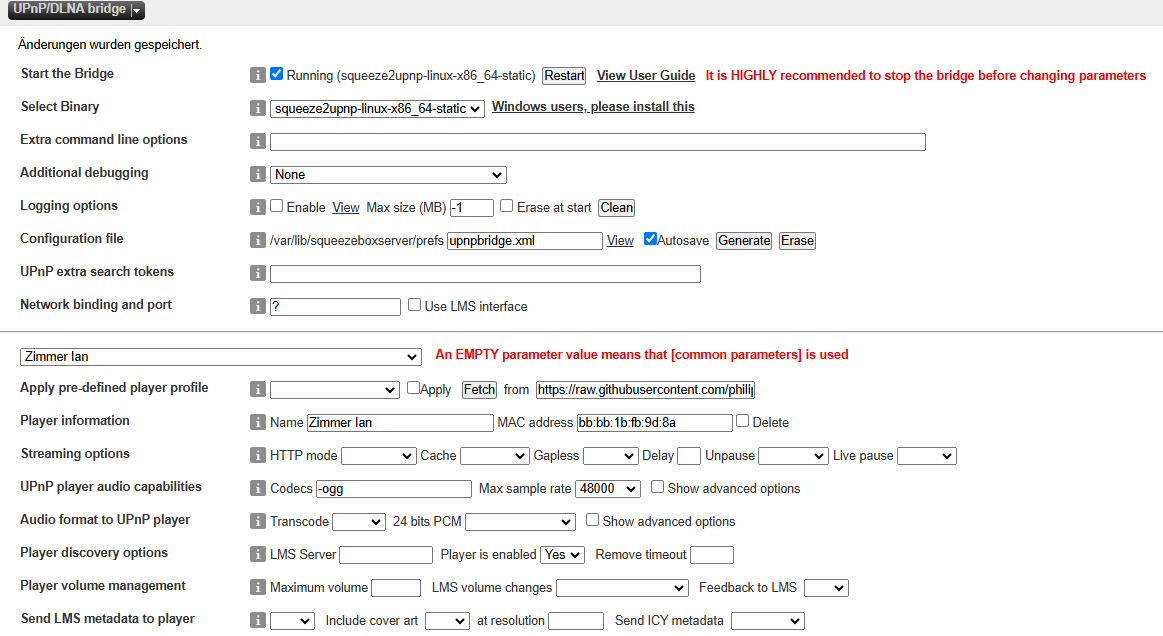Open info icon for Player volume management

(x=257, y=587)
